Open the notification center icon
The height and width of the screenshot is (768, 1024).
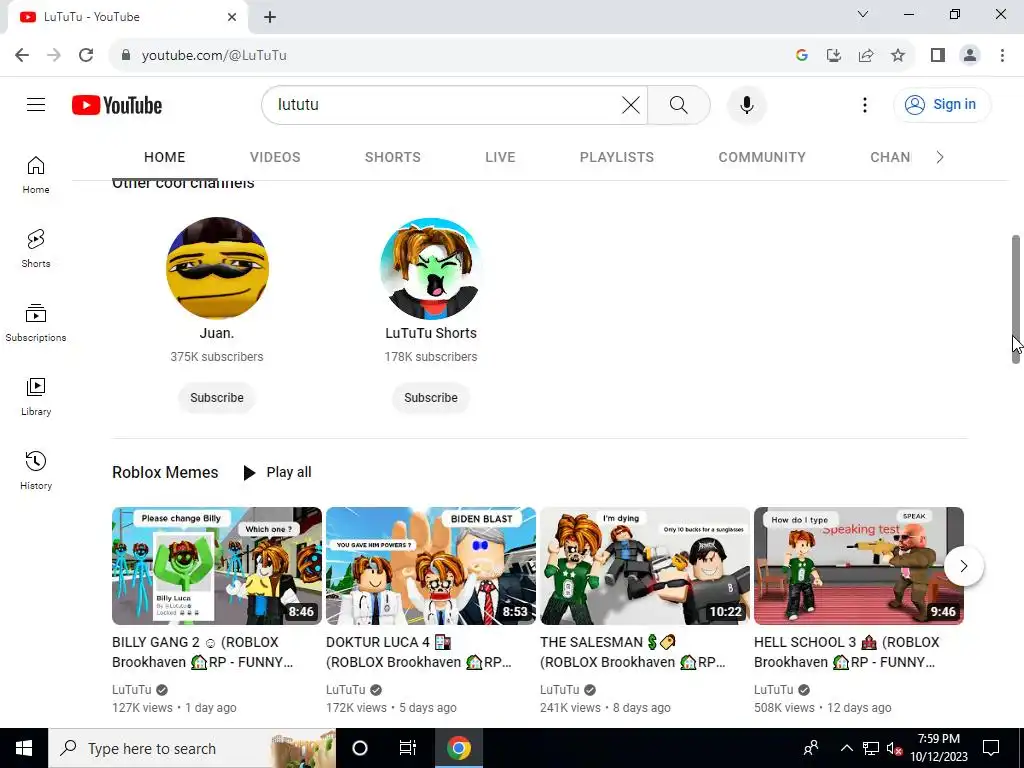tap(991, 748)
